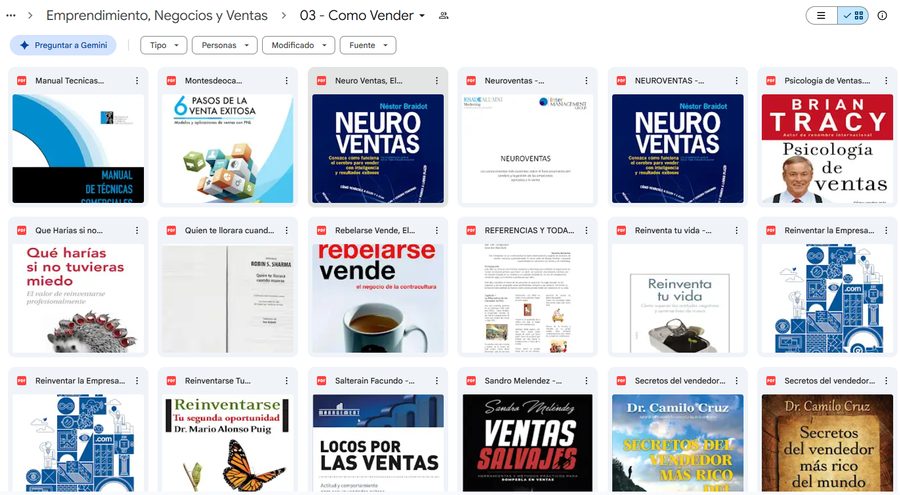Viewport: 900px width, 495px height.
Task: Open more actions for Reinventarse Tu file
Action: [286, 381]
